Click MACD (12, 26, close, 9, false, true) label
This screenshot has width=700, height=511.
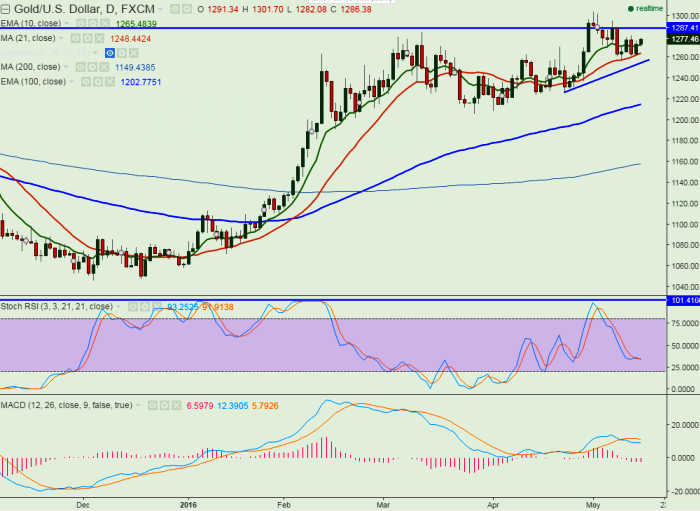pos(67,406)
